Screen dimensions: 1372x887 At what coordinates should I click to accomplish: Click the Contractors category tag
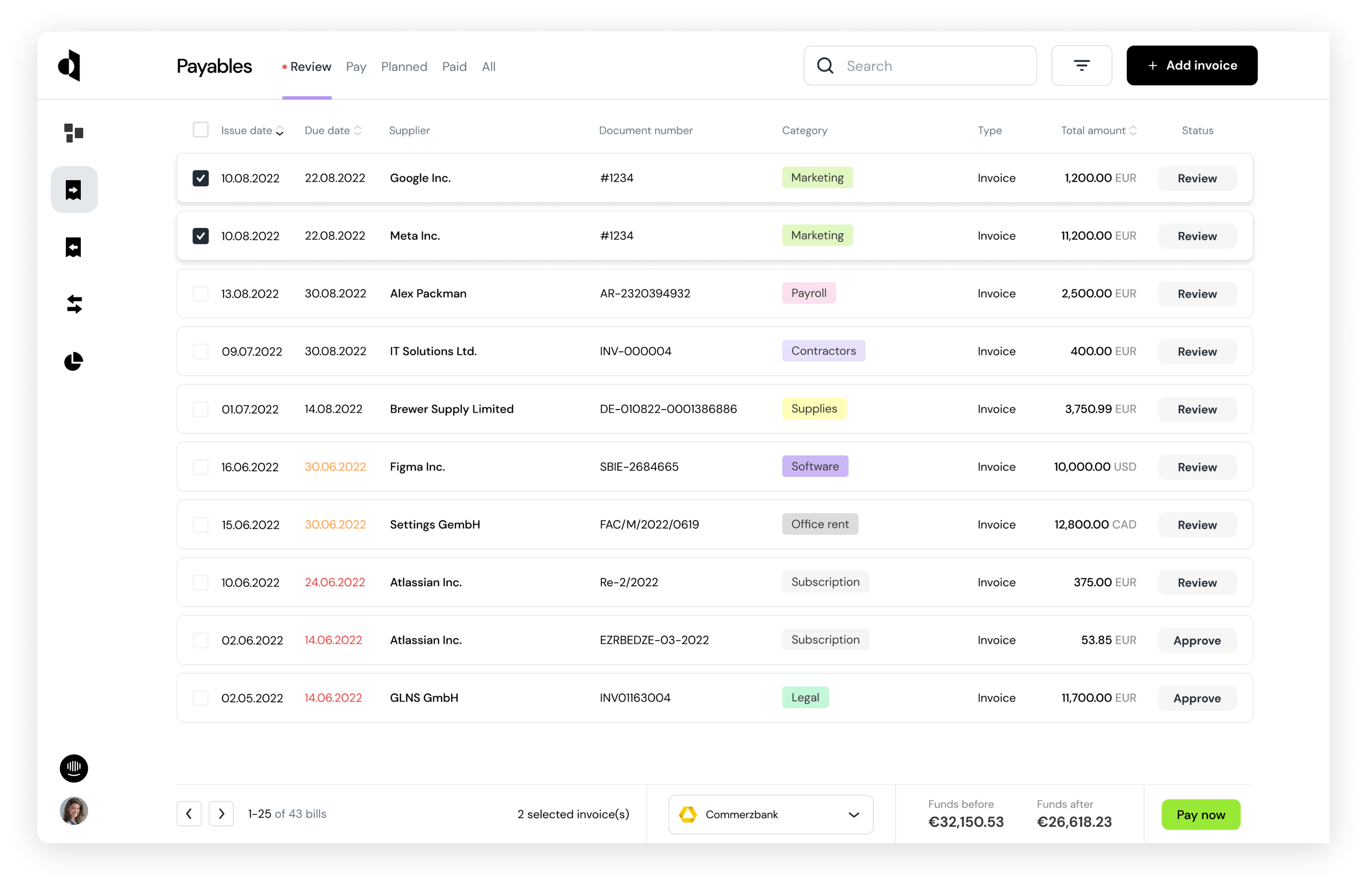[823, 351]
